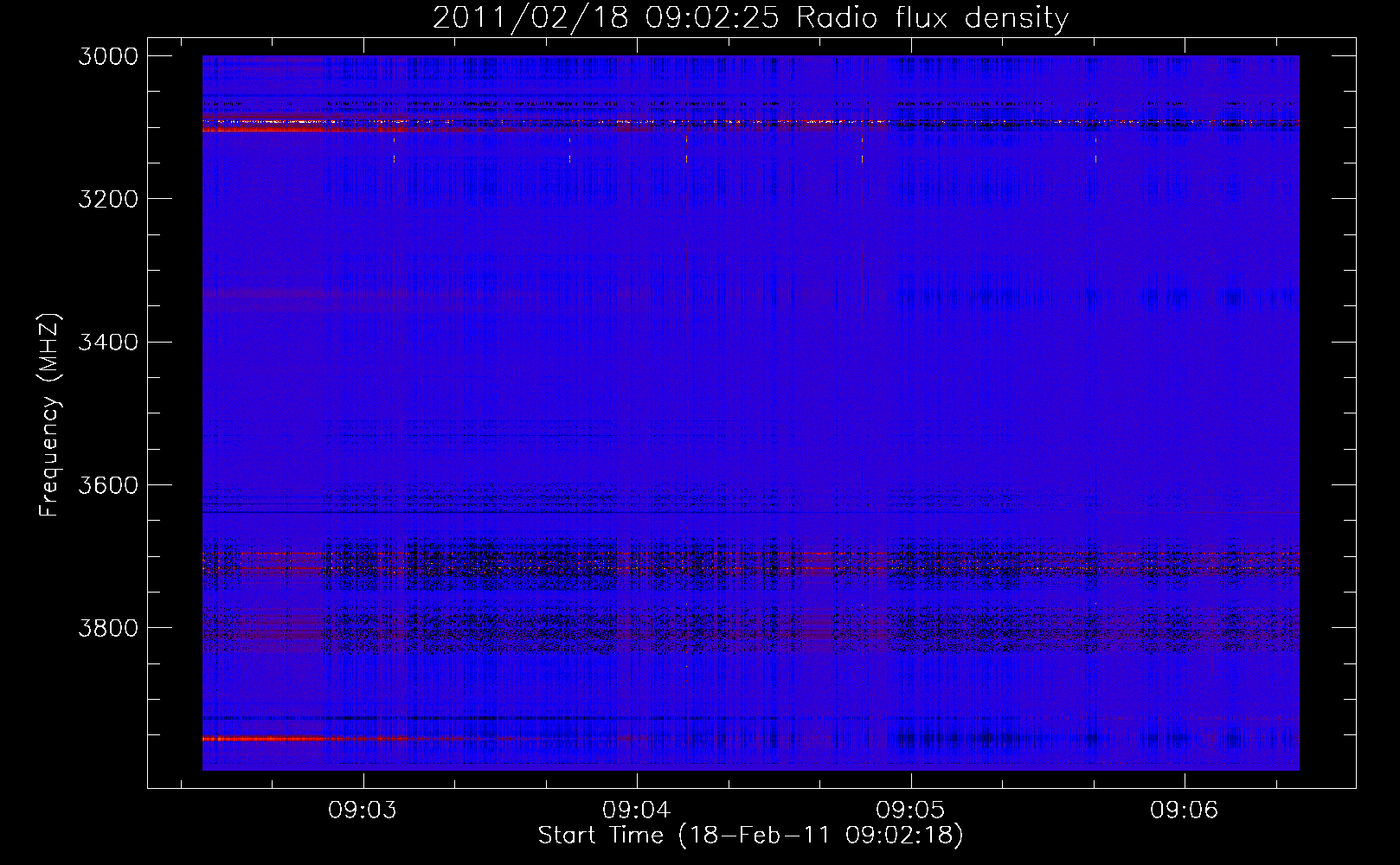Select the 'Frequency (MHZ)' axis label
The height and width of the screenshot is (865, 1400).
(x=50, y=415)
